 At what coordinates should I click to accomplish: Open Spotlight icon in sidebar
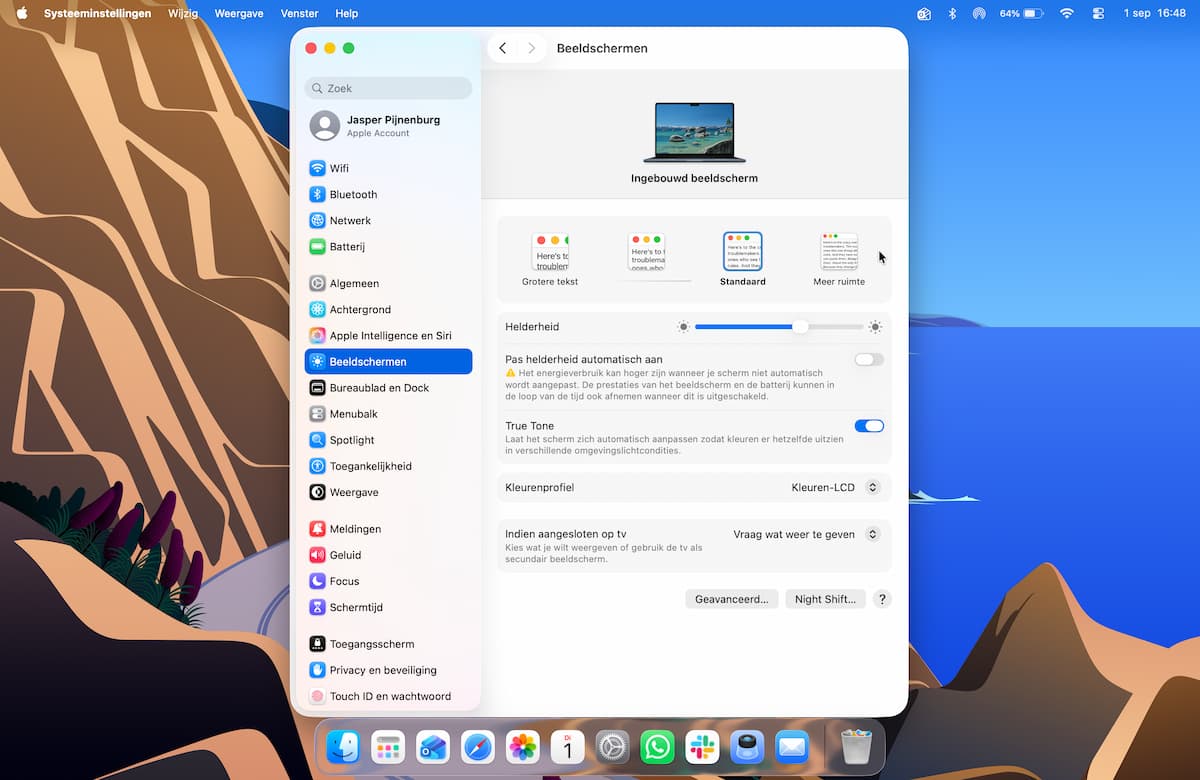coord(317,439)
